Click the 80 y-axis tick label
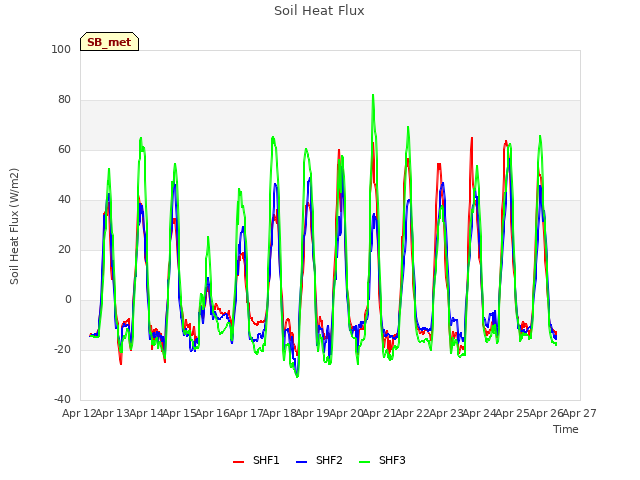The width and height of the screenshot is (640, 480). (64, 100)
